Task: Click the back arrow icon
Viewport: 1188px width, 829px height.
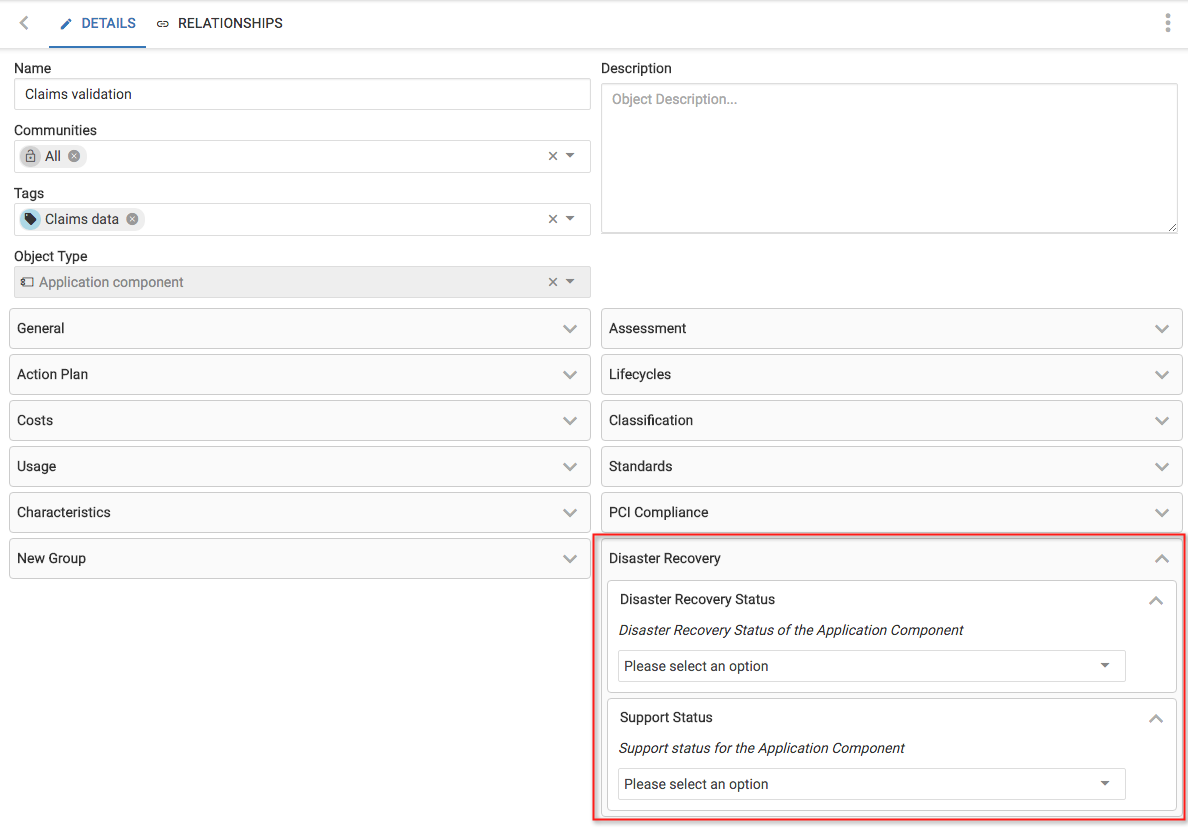Action: [x=24, y=23]
